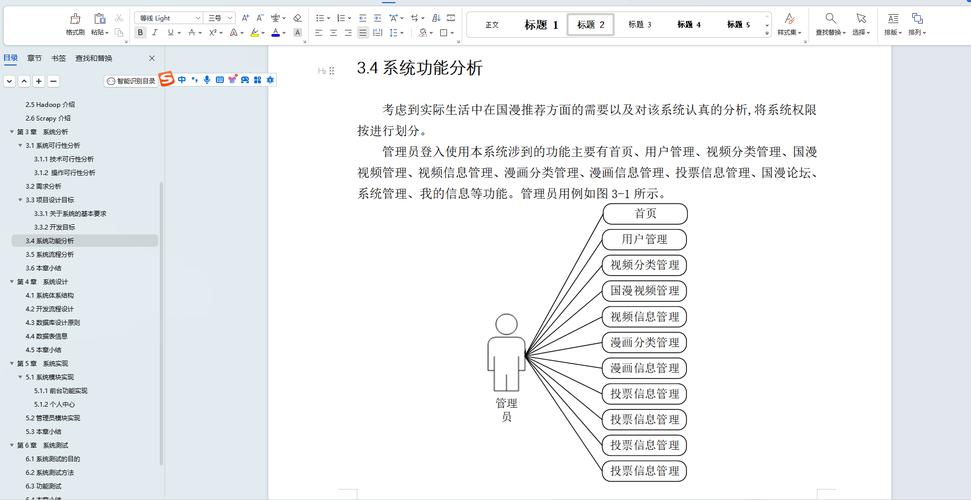971x500 pixels.
Task: Toggle the justify alignment button
Action: (363, 33)
